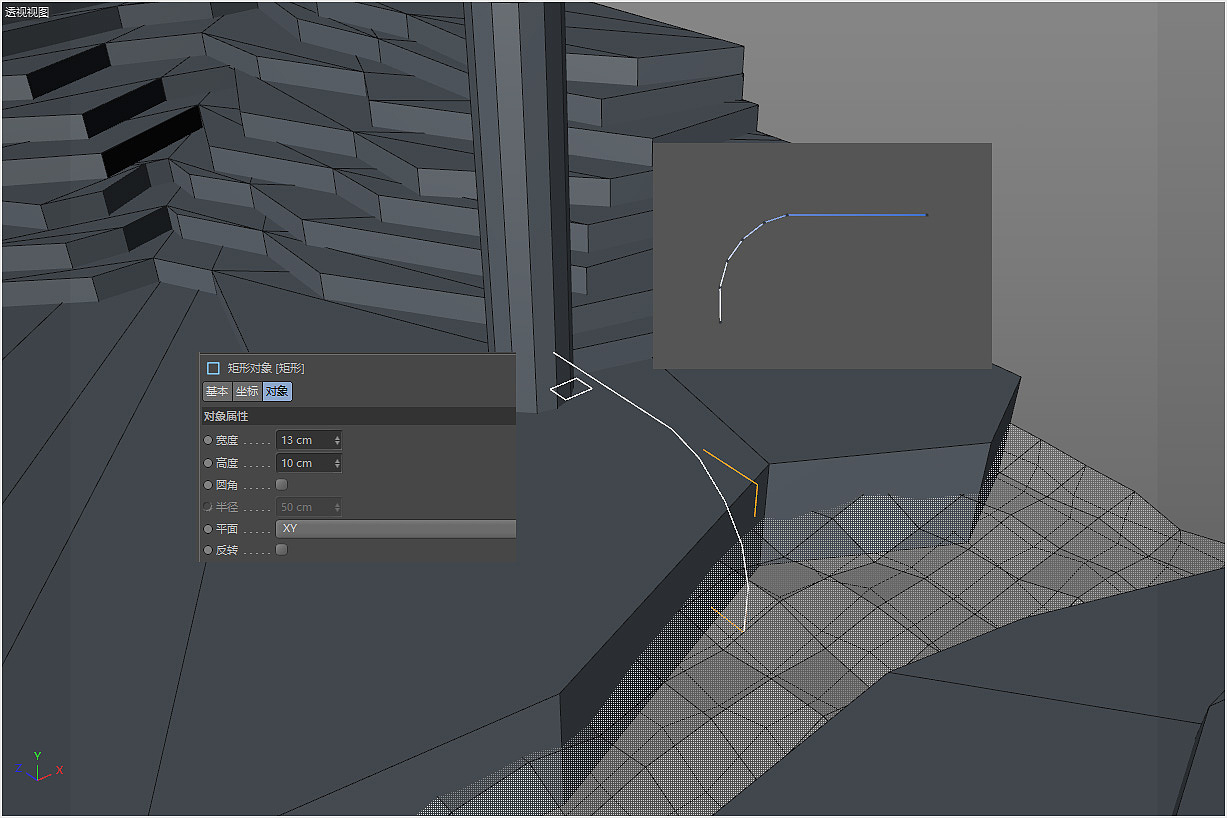Click the 透视视图 viewport label
This screenshot has width=1227, height=818.
(x=27, y=13)
